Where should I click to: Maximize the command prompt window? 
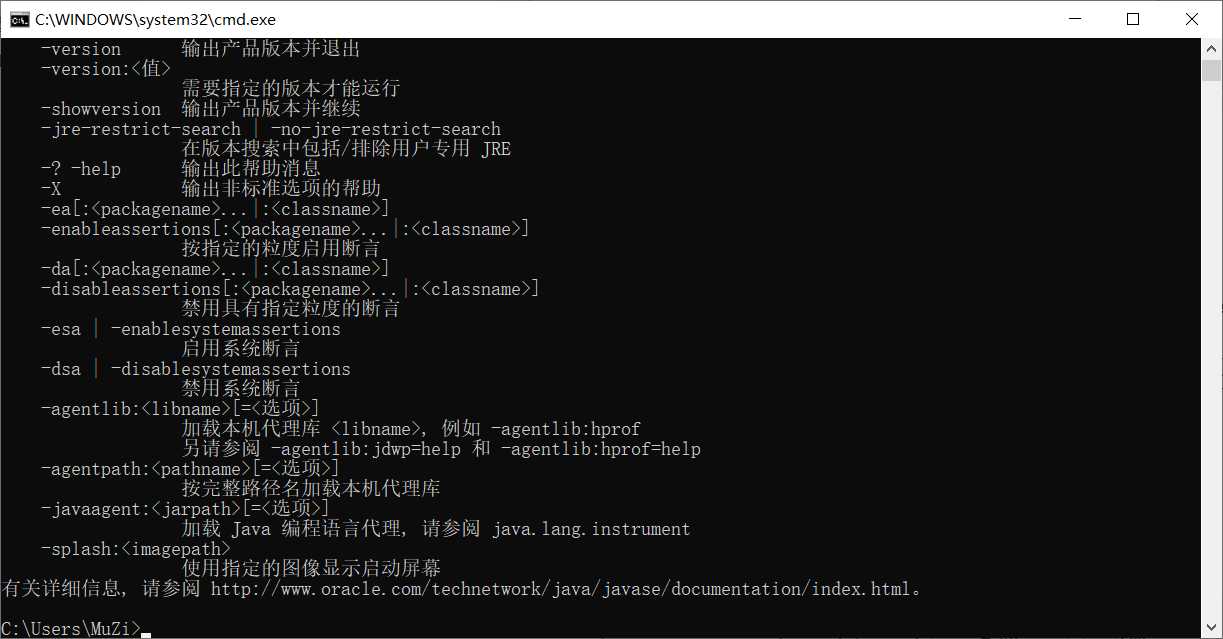1133,19
